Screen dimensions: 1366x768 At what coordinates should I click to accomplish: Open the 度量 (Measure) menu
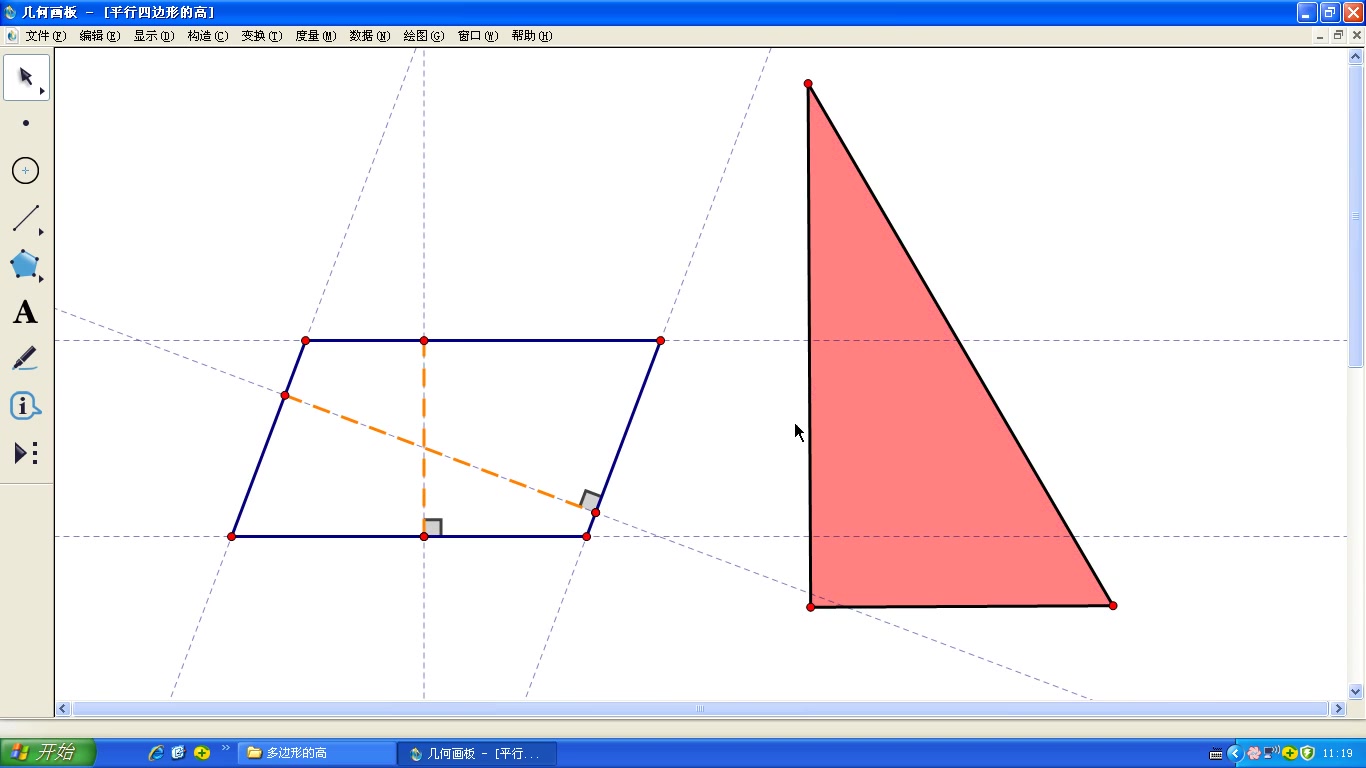click(316, 36)
